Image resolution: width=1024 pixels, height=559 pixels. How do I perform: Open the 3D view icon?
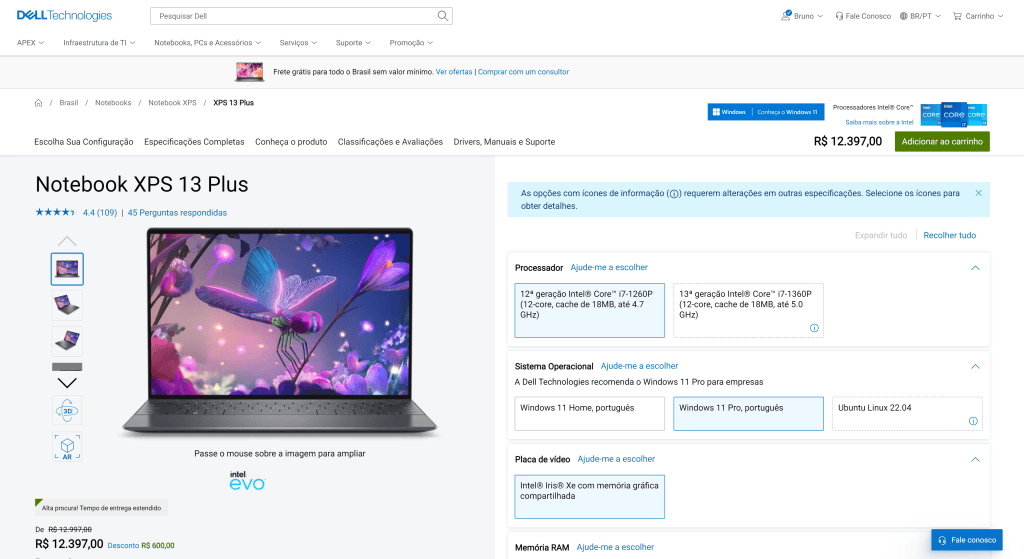tap(67, 411)
